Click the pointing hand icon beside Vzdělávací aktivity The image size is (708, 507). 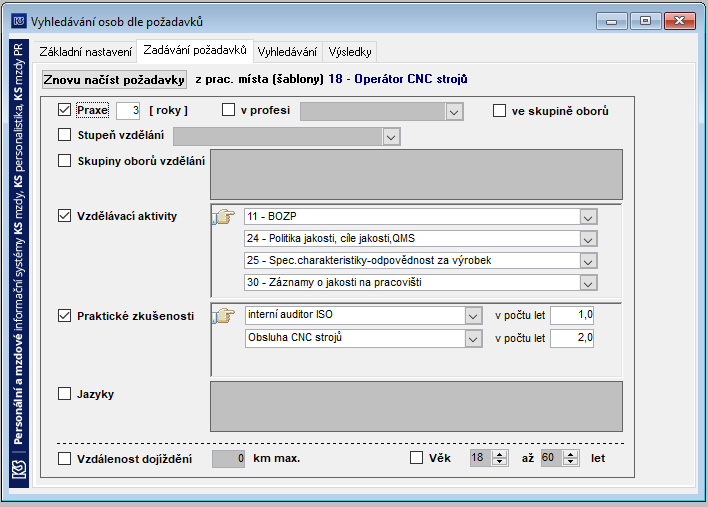click(x=224, y=217)
